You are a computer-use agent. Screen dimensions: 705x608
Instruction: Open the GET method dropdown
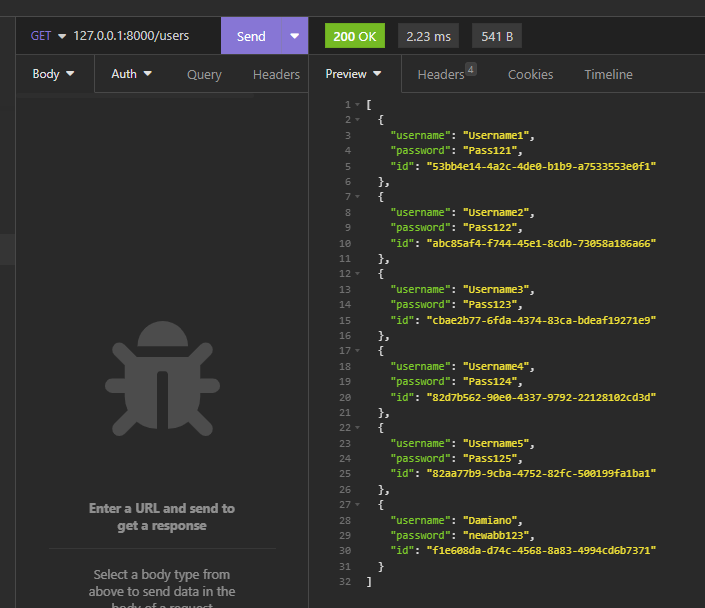(48, 36)
